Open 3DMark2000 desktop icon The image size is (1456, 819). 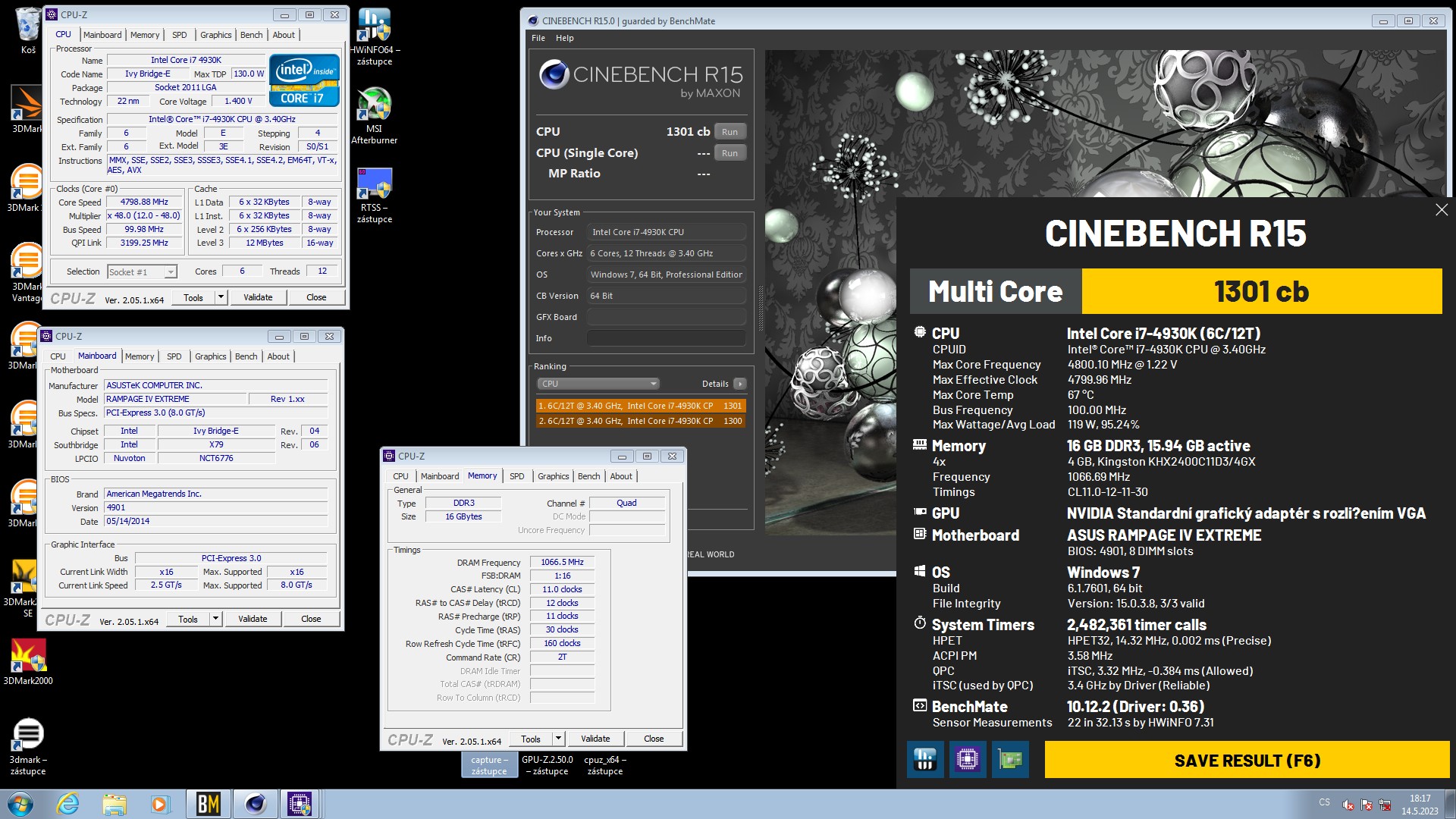pyautogui.click(x=28, y=661)
